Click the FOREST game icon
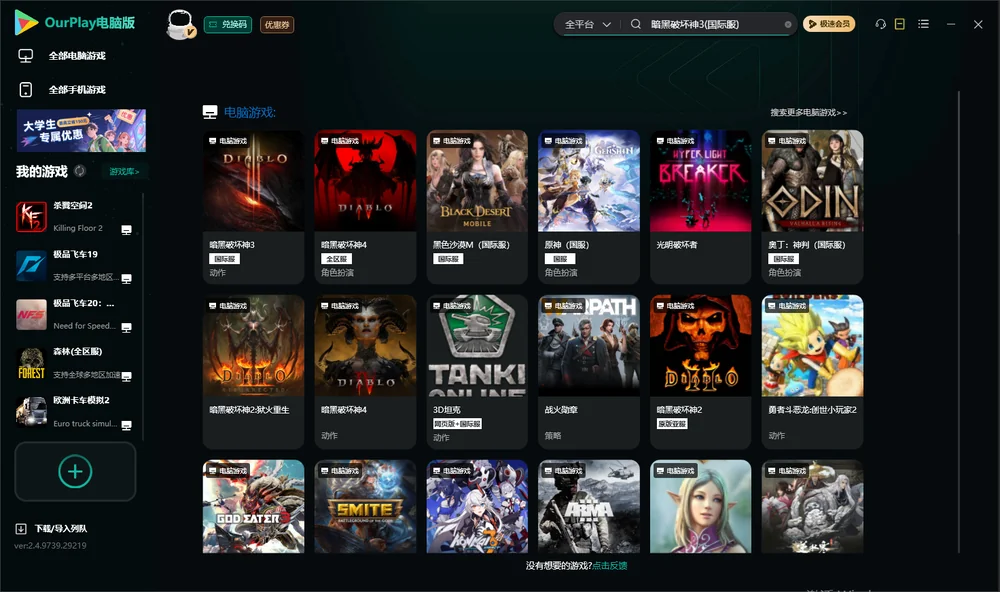 coord(31,364)
